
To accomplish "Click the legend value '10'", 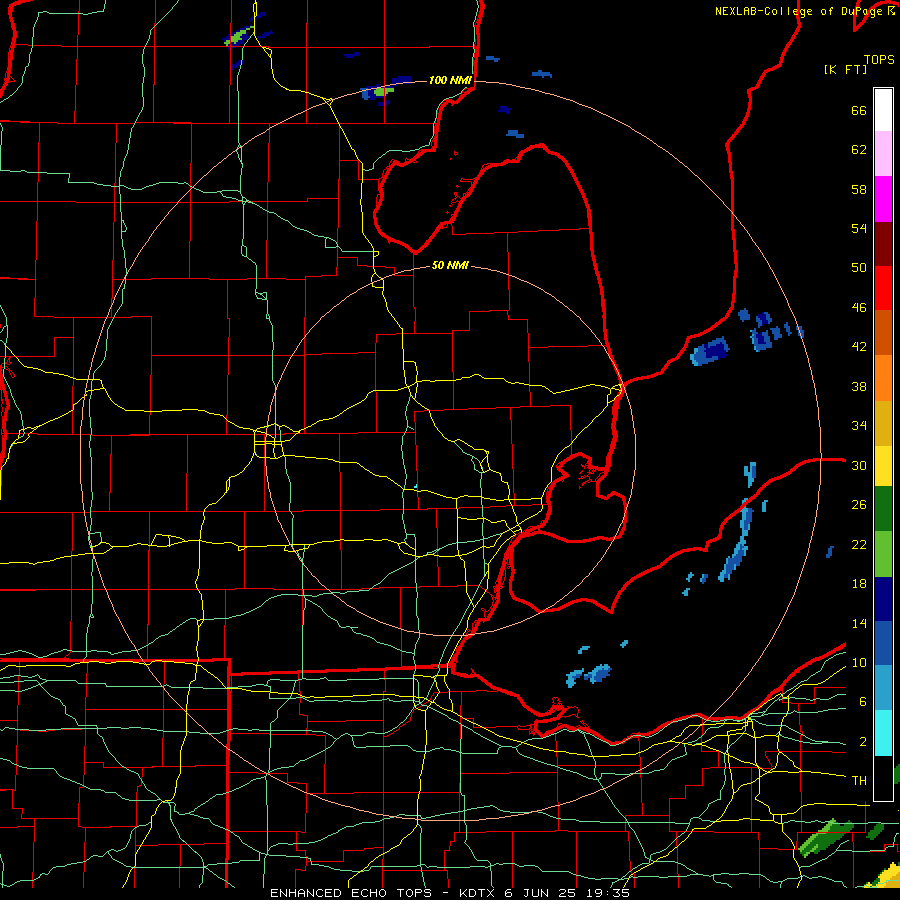I will tap(859, 663).
